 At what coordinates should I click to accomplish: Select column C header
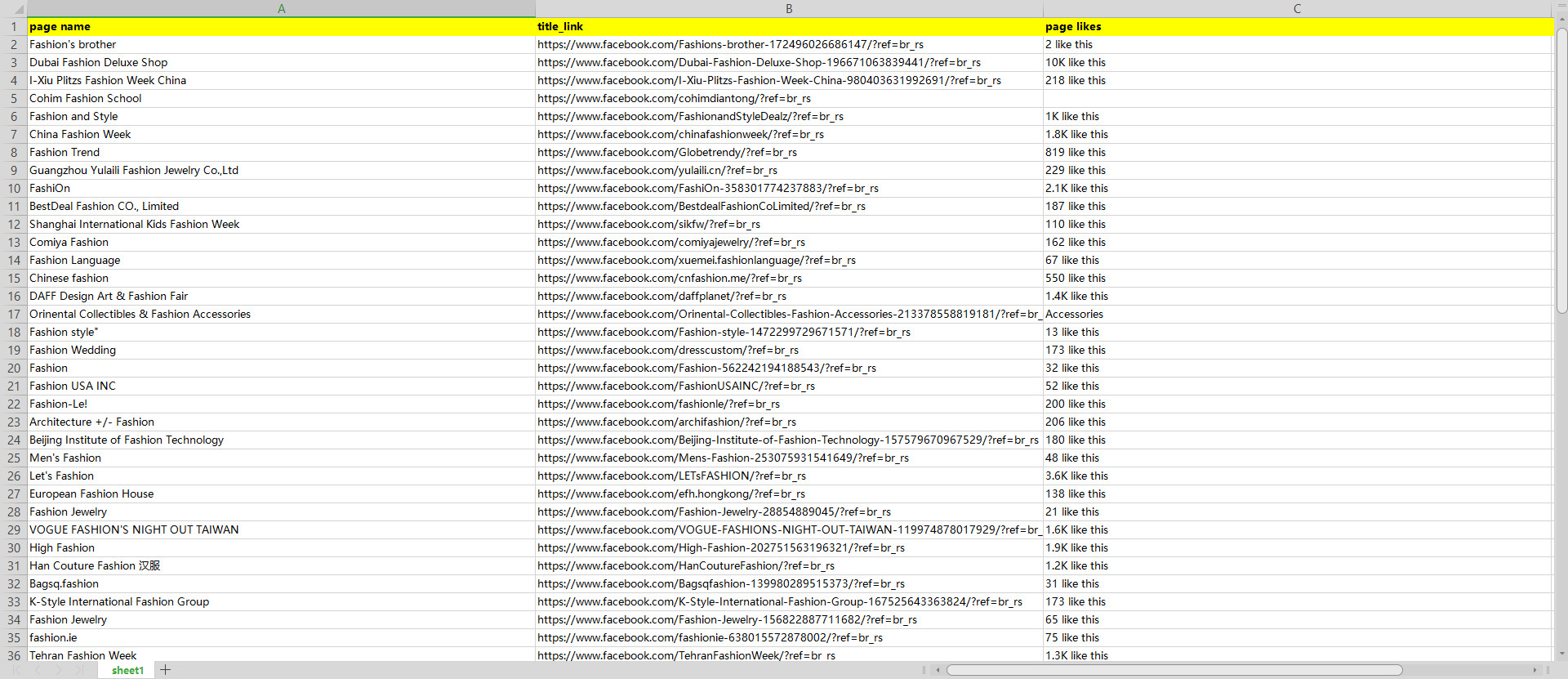[x=1297, y=9]
